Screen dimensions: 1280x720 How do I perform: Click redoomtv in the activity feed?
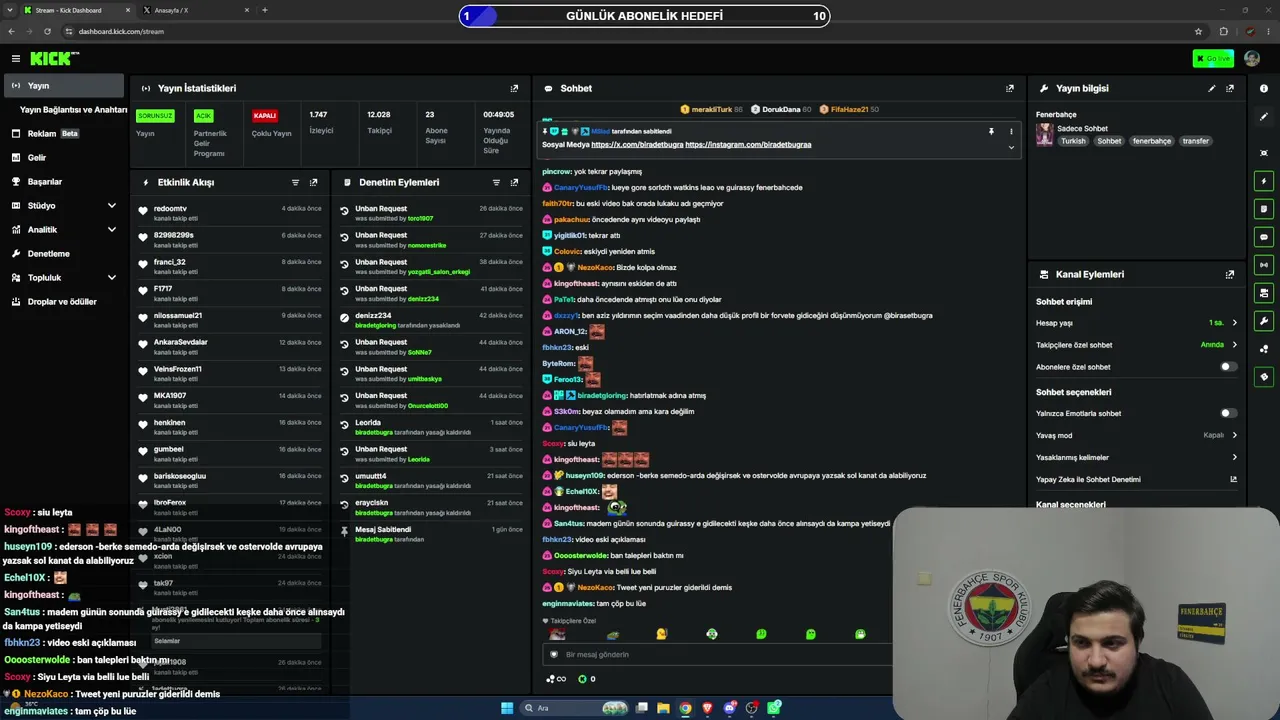[170, 208]
